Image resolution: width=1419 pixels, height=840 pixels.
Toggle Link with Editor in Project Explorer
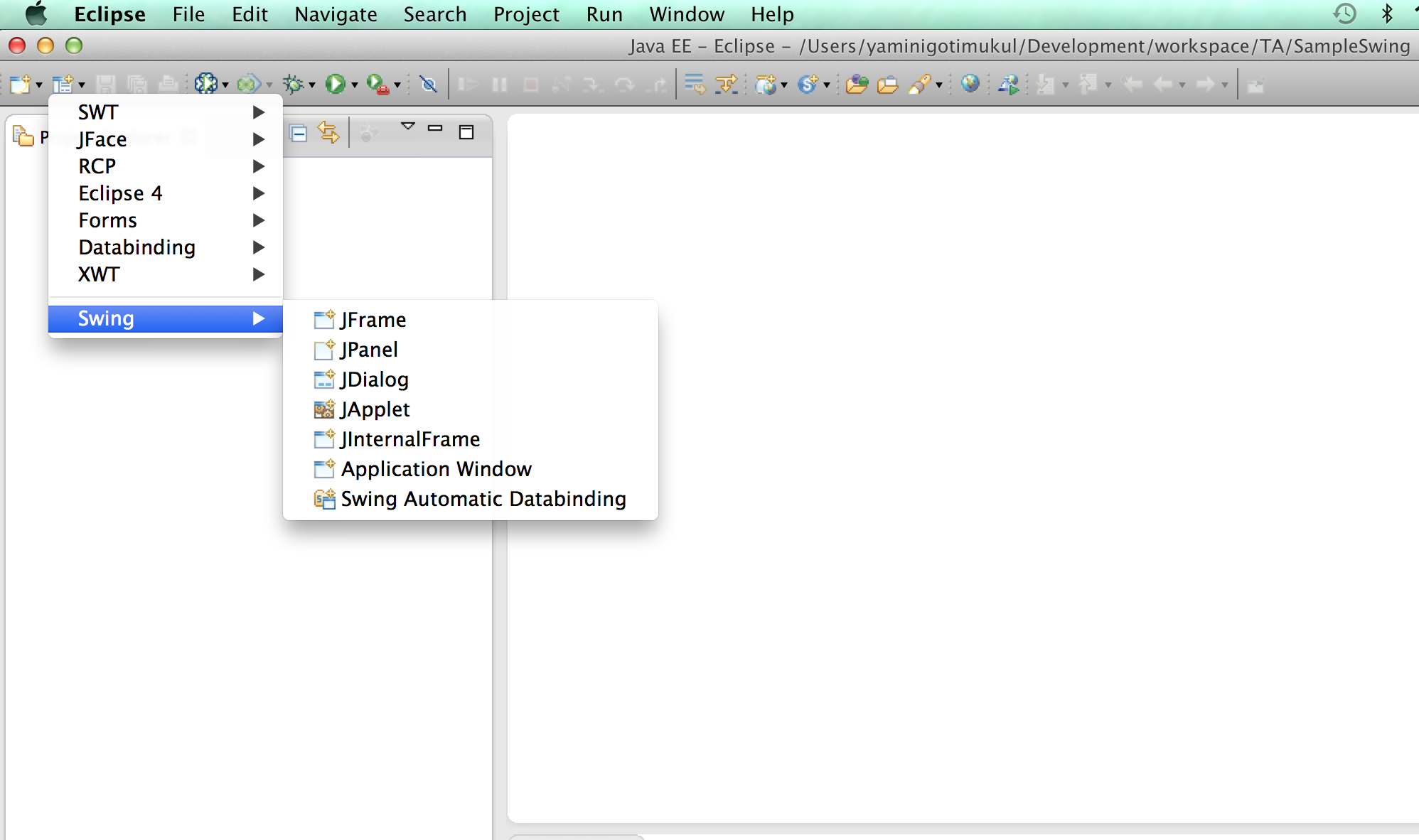[x=328, y=133]
